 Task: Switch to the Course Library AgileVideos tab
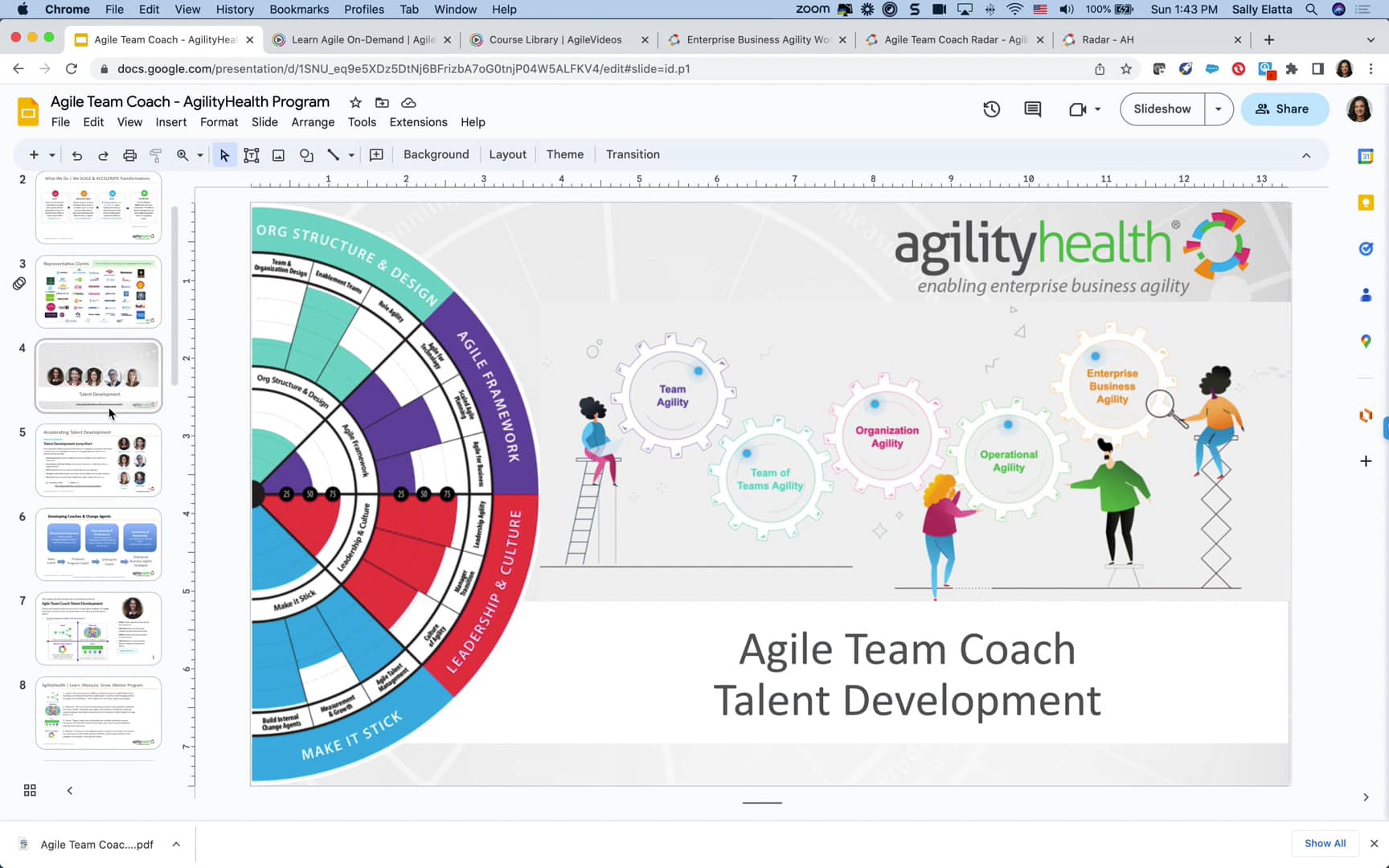555,39
